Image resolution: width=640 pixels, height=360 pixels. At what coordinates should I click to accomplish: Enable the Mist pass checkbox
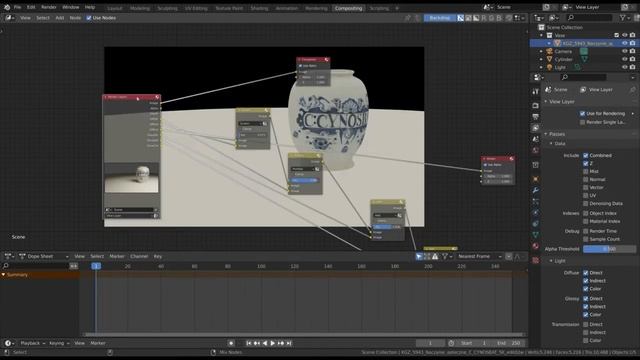(x=586, y=171)
